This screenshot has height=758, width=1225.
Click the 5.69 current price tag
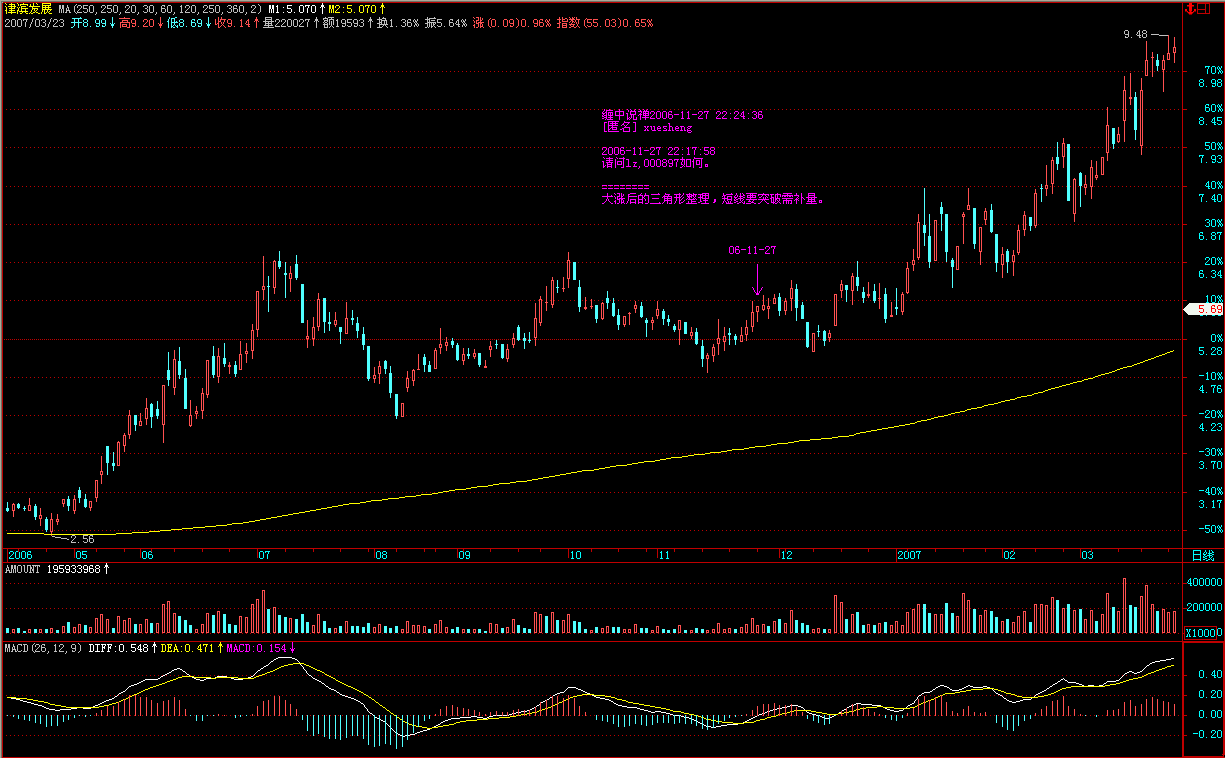[1205, 310]
